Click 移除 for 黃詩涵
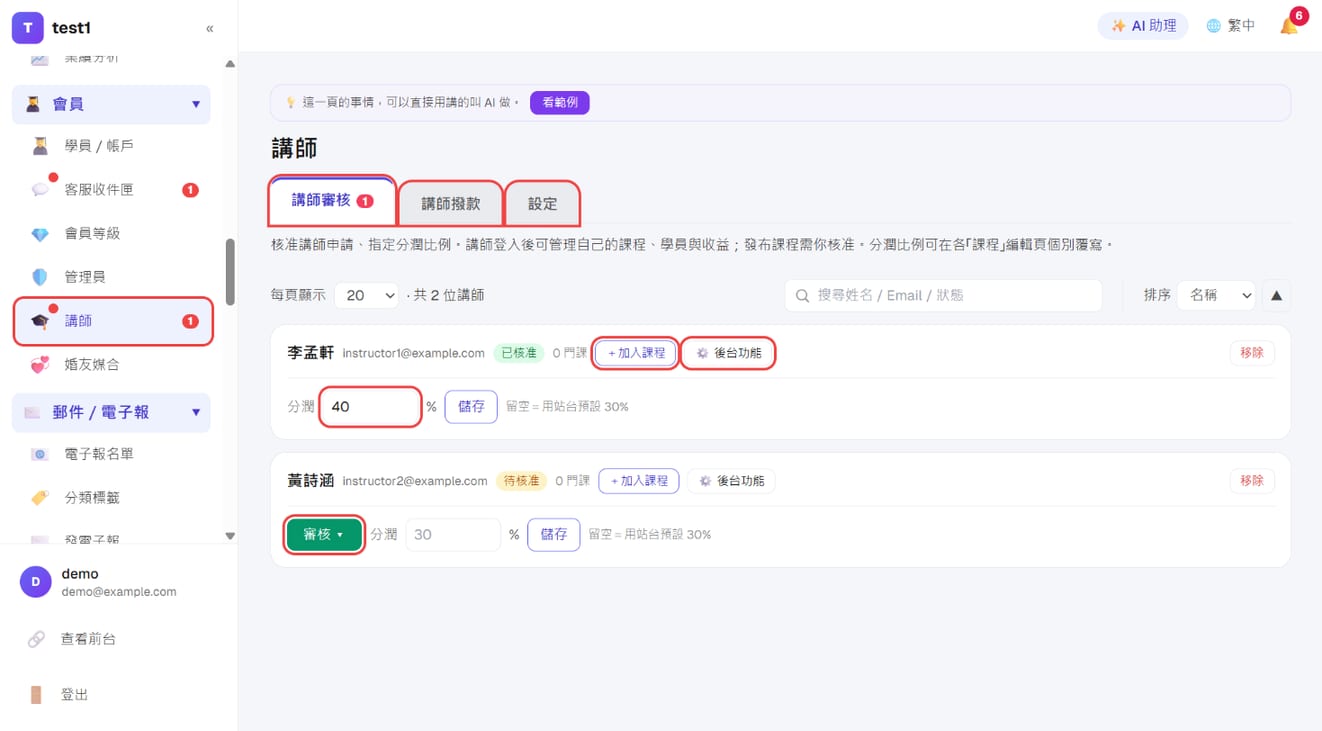Image resolution: width=1322 pixels, height=731 pixels. click(1251, 481)
